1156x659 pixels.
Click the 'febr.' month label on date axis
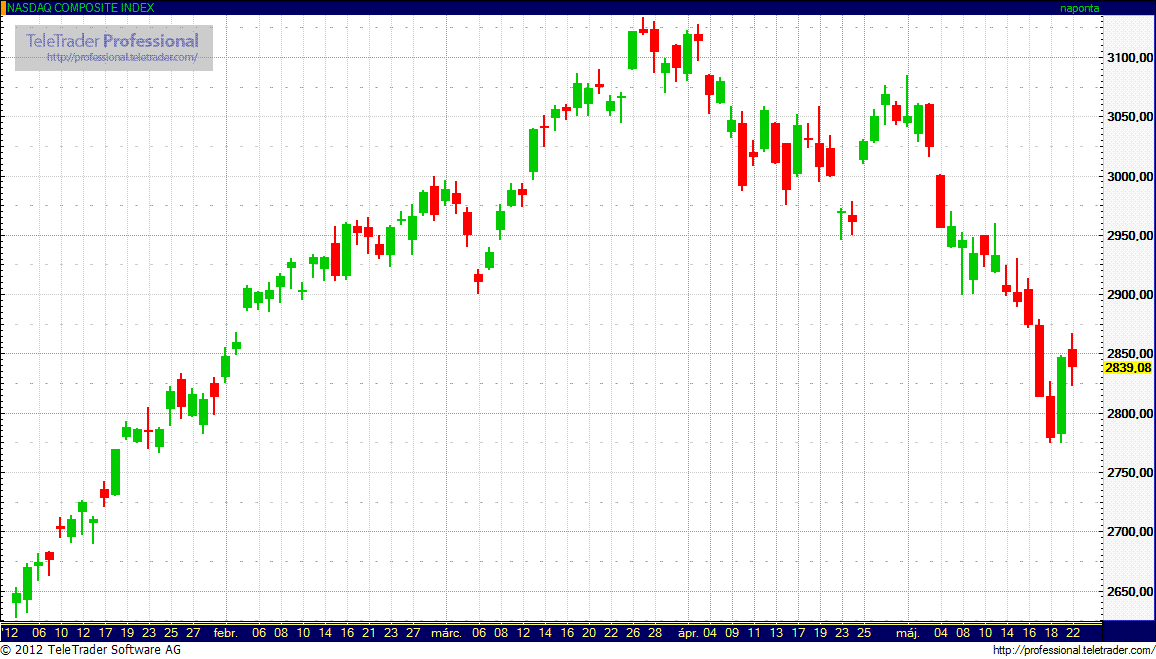point(226,632)
